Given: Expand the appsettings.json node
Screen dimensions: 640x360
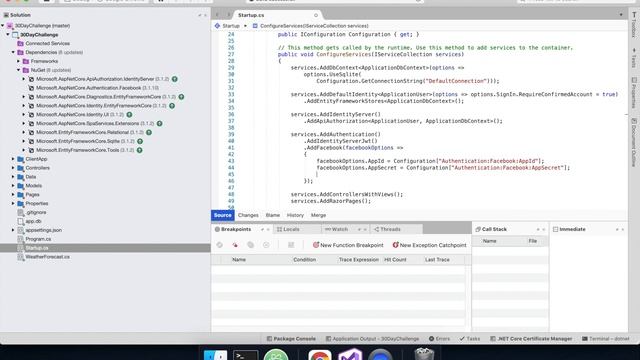Looking at the screenshot, I should click(13, 230).
